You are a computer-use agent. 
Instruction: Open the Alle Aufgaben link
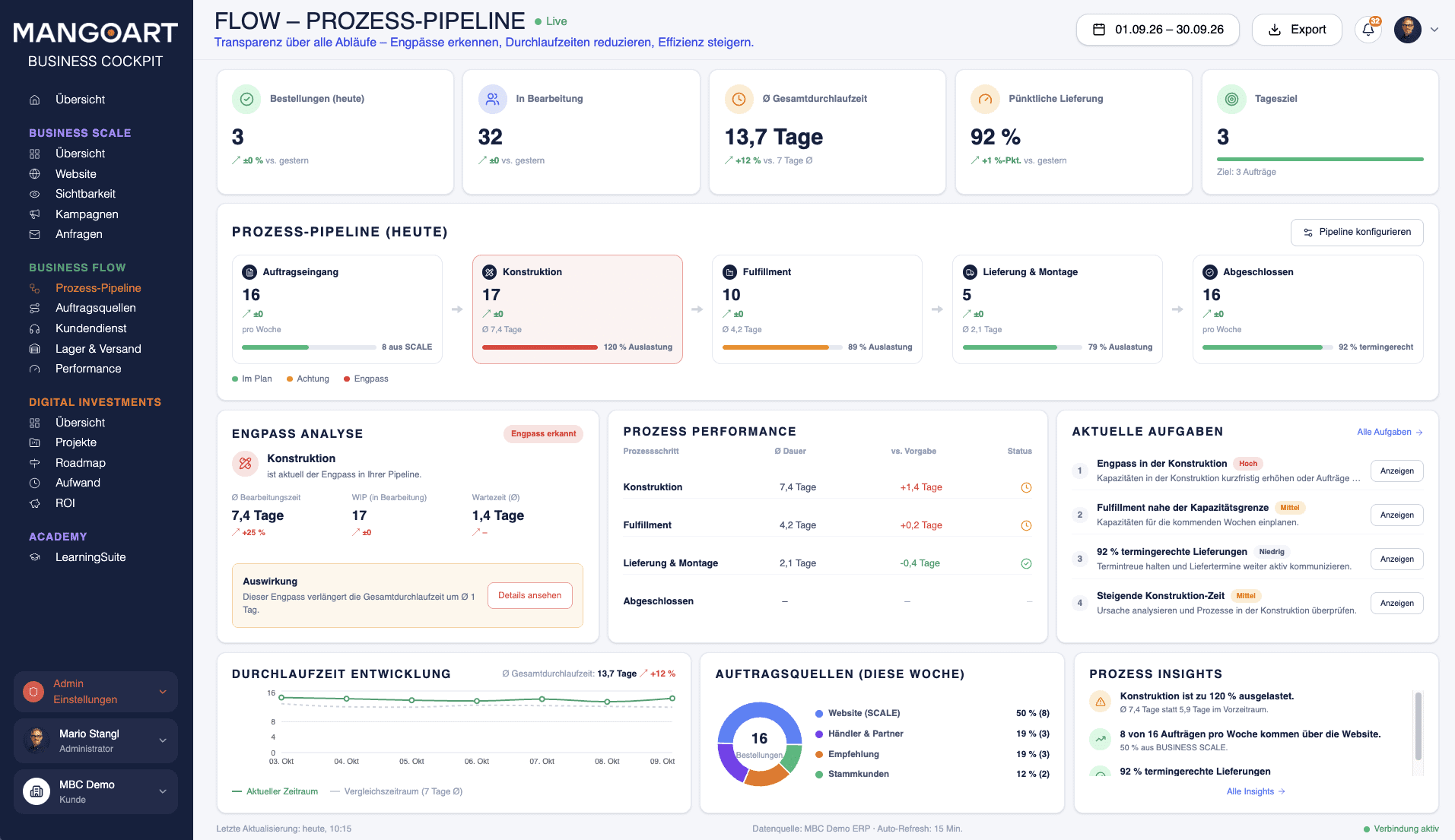(x=1390, y=432)
